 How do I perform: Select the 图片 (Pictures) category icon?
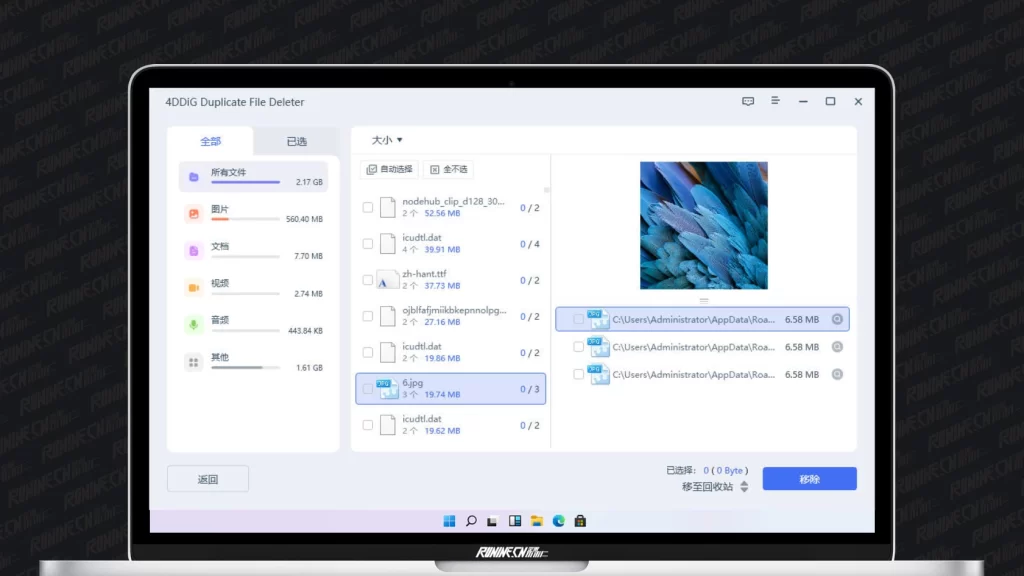tap(193, 214)
